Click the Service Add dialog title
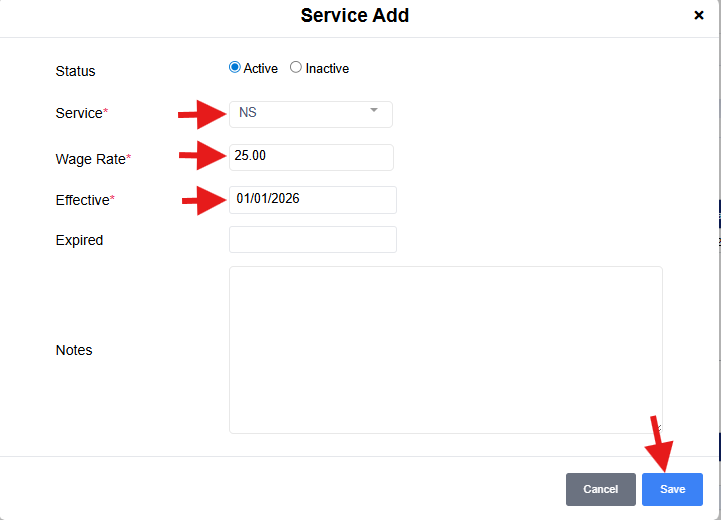This screenshot has height=520, width=721. [354, 15]
